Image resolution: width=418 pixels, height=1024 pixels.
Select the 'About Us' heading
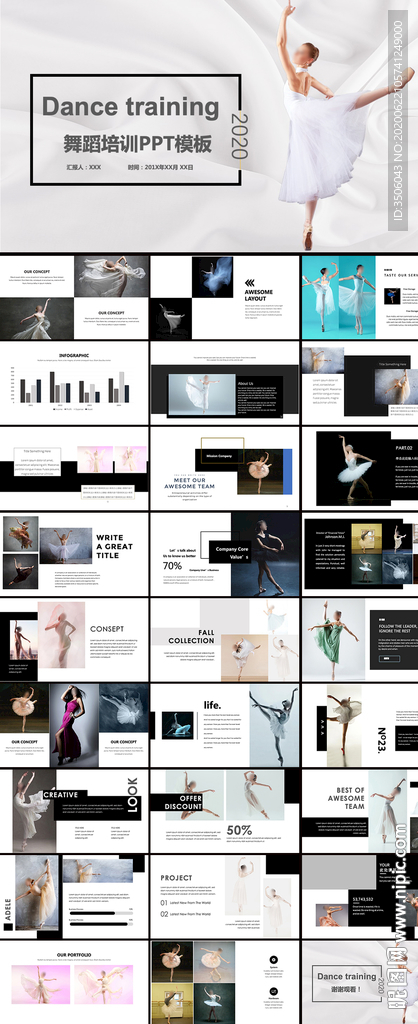click(x=246, y=383)
